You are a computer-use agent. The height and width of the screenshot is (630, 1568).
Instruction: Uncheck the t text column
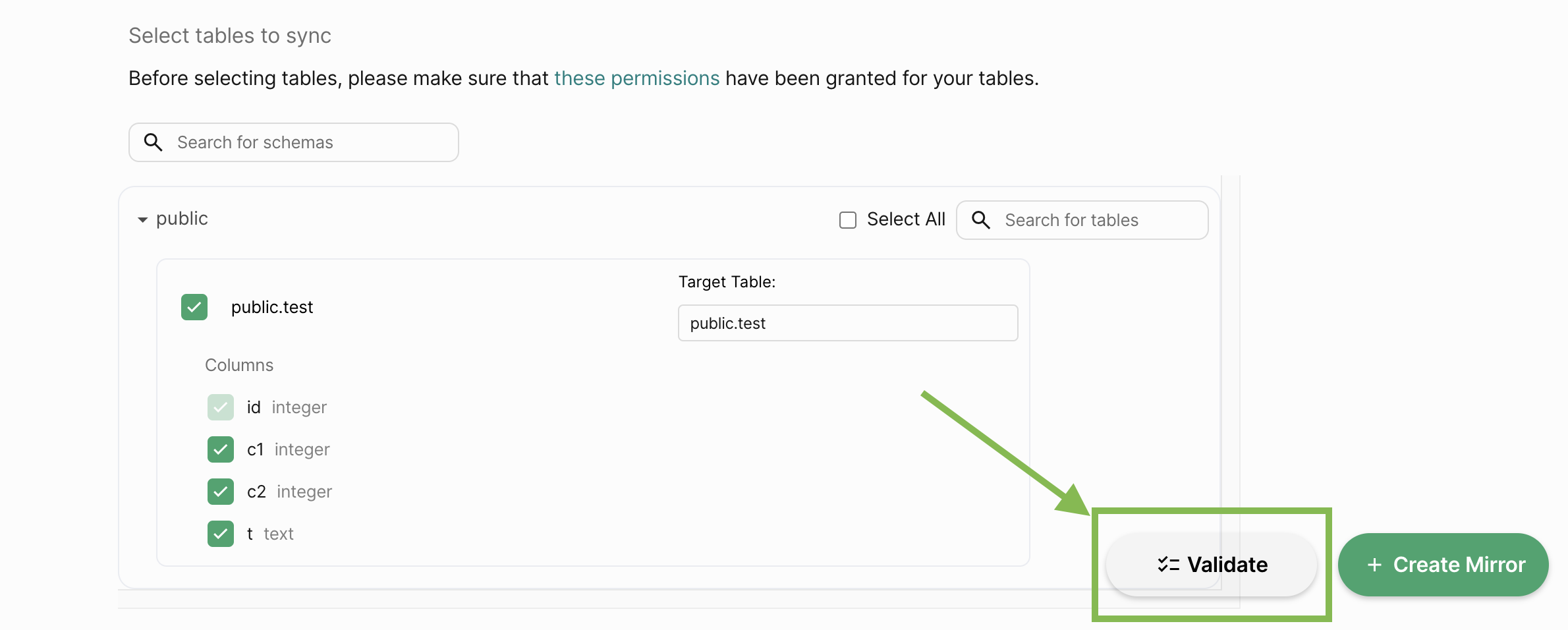click(x=221, y=534)
